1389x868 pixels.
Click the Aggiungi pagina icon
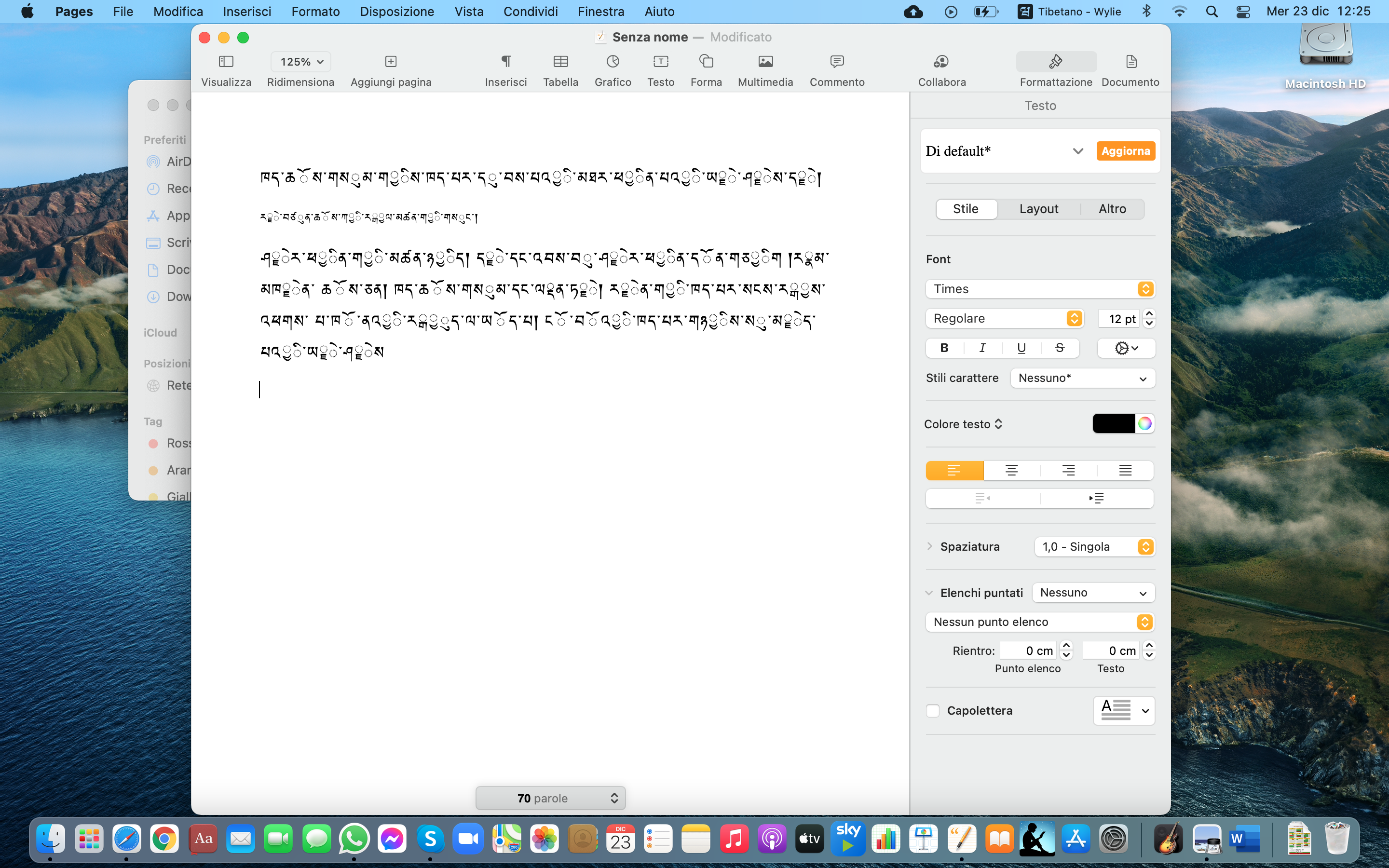[390, 62]
